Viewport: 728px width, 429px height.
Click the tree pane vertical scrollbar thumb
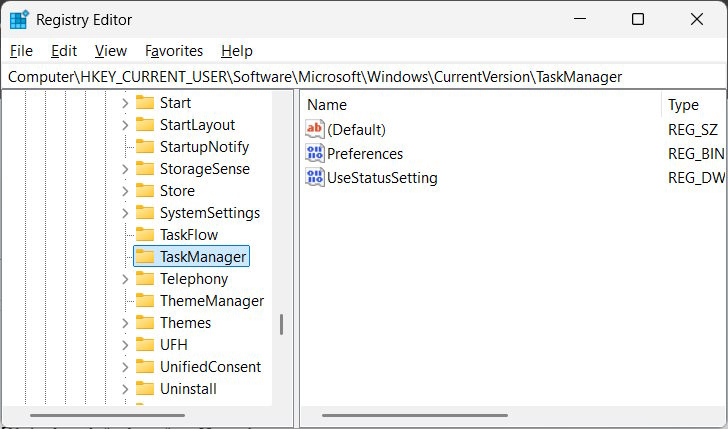pyautogui.click(x=281, y=325)
